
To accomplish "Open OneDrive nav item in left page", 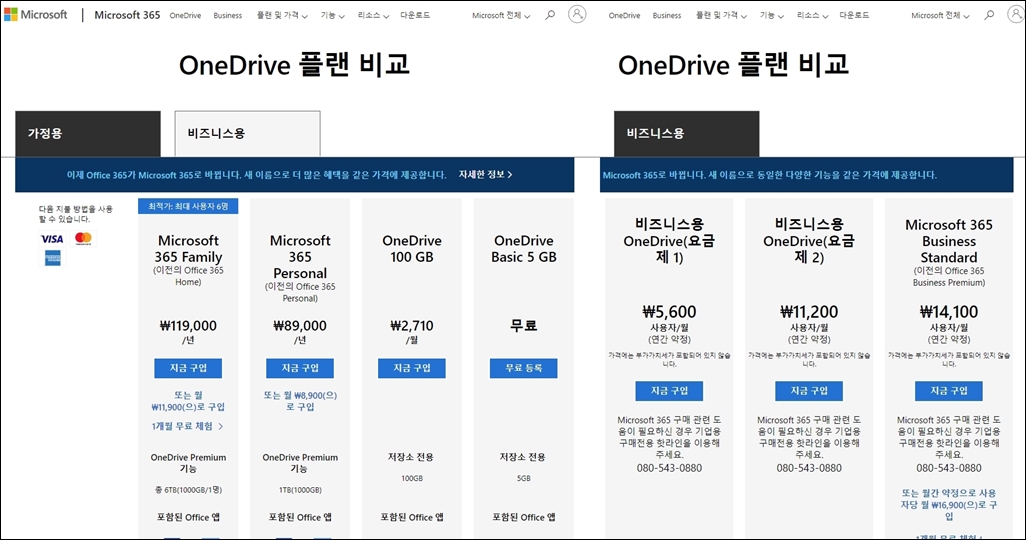I will 185,15.
